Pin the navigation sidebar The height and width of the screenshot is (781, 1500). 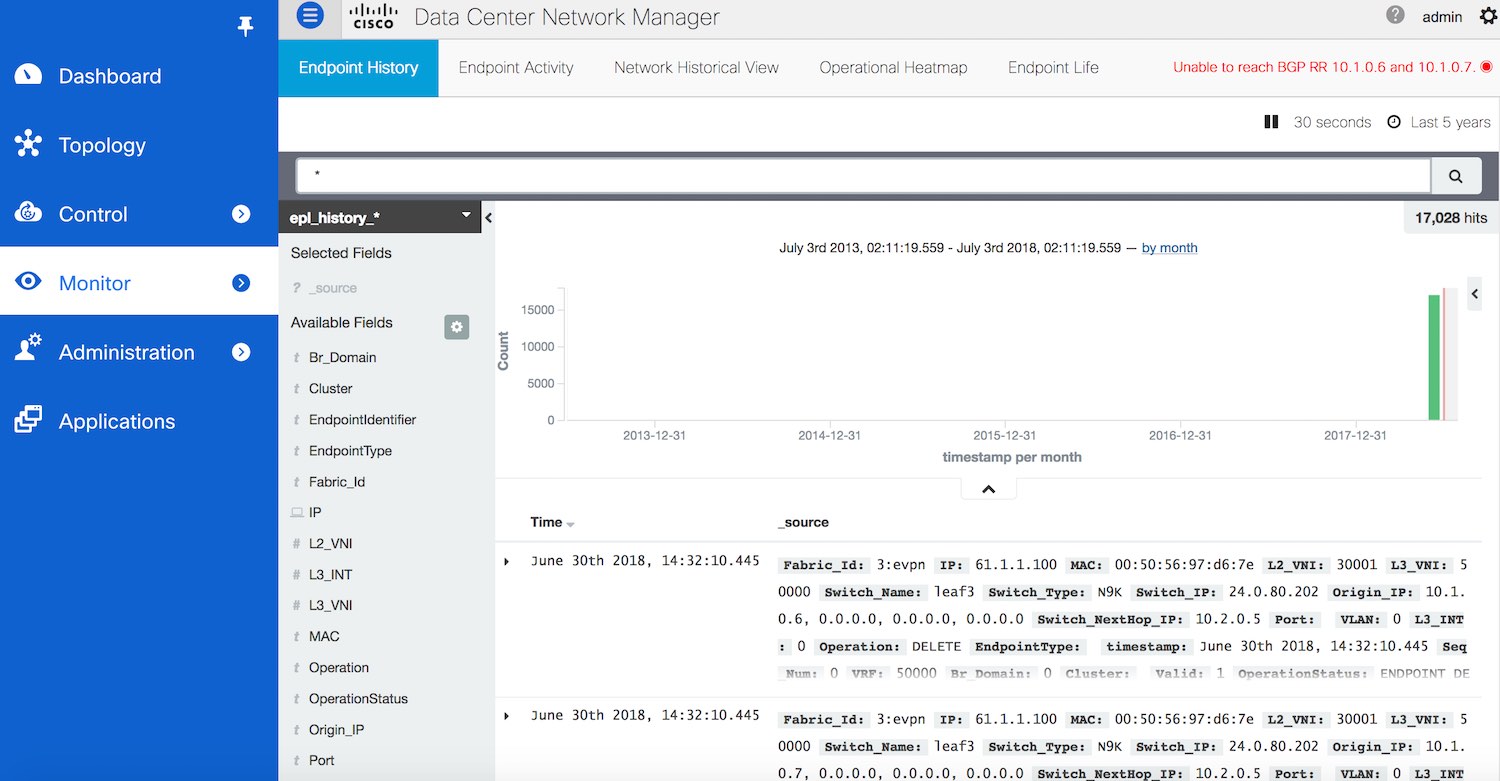pyautogui.click(x=245, y=27)
